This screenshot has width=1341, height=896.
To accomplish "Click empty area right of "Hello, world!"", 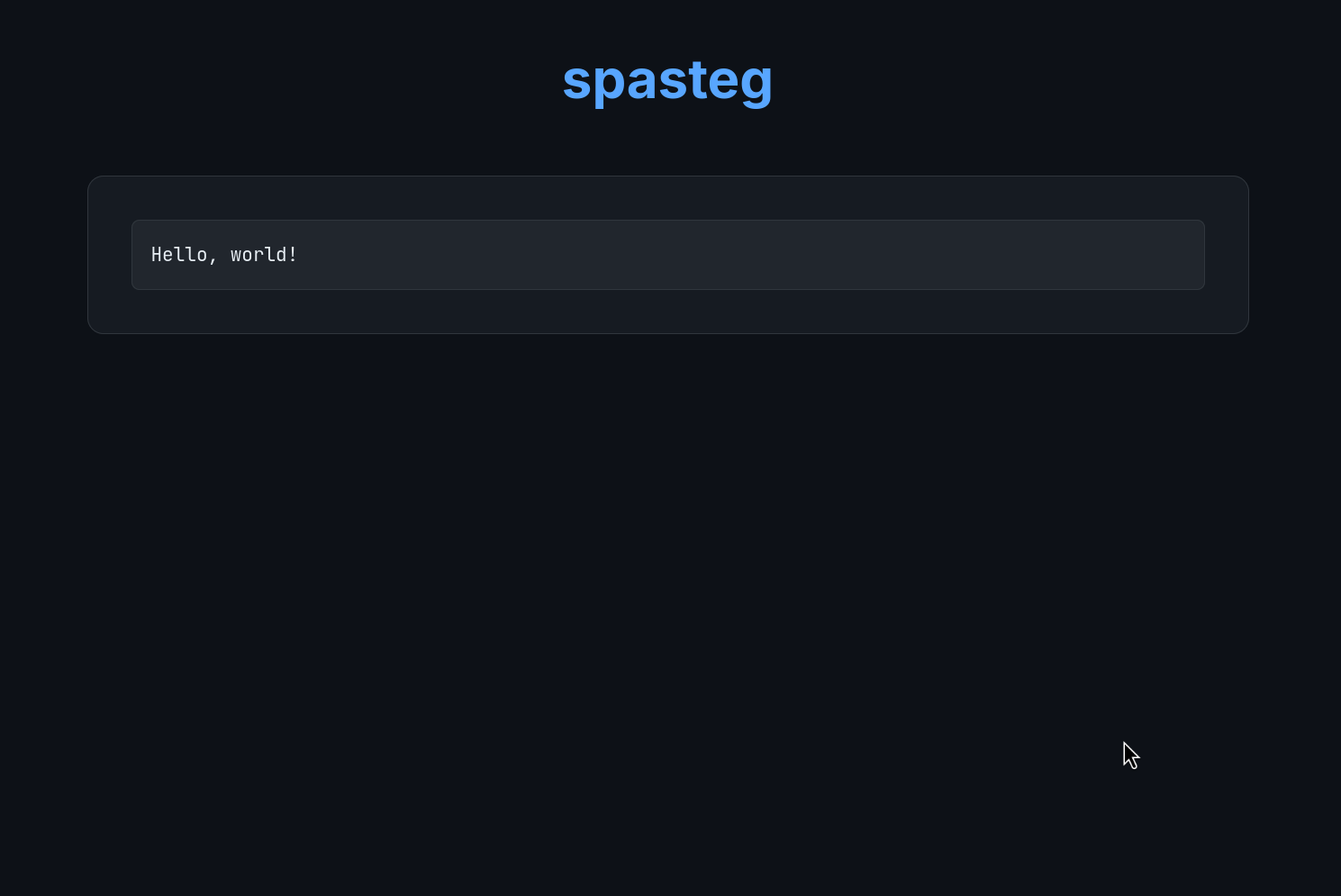I will pyautogui.click(x=720, y=255).
